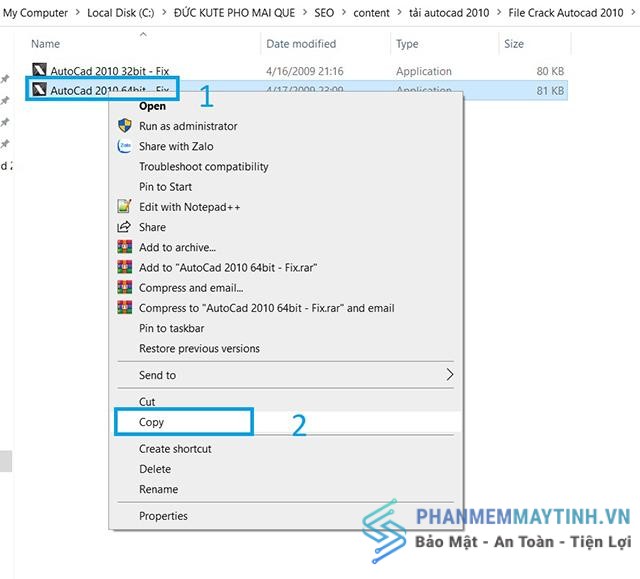The width and height of the screenshot is (640, 579).
Task: Select Pin to taskbar
Action: pos(171,328)
